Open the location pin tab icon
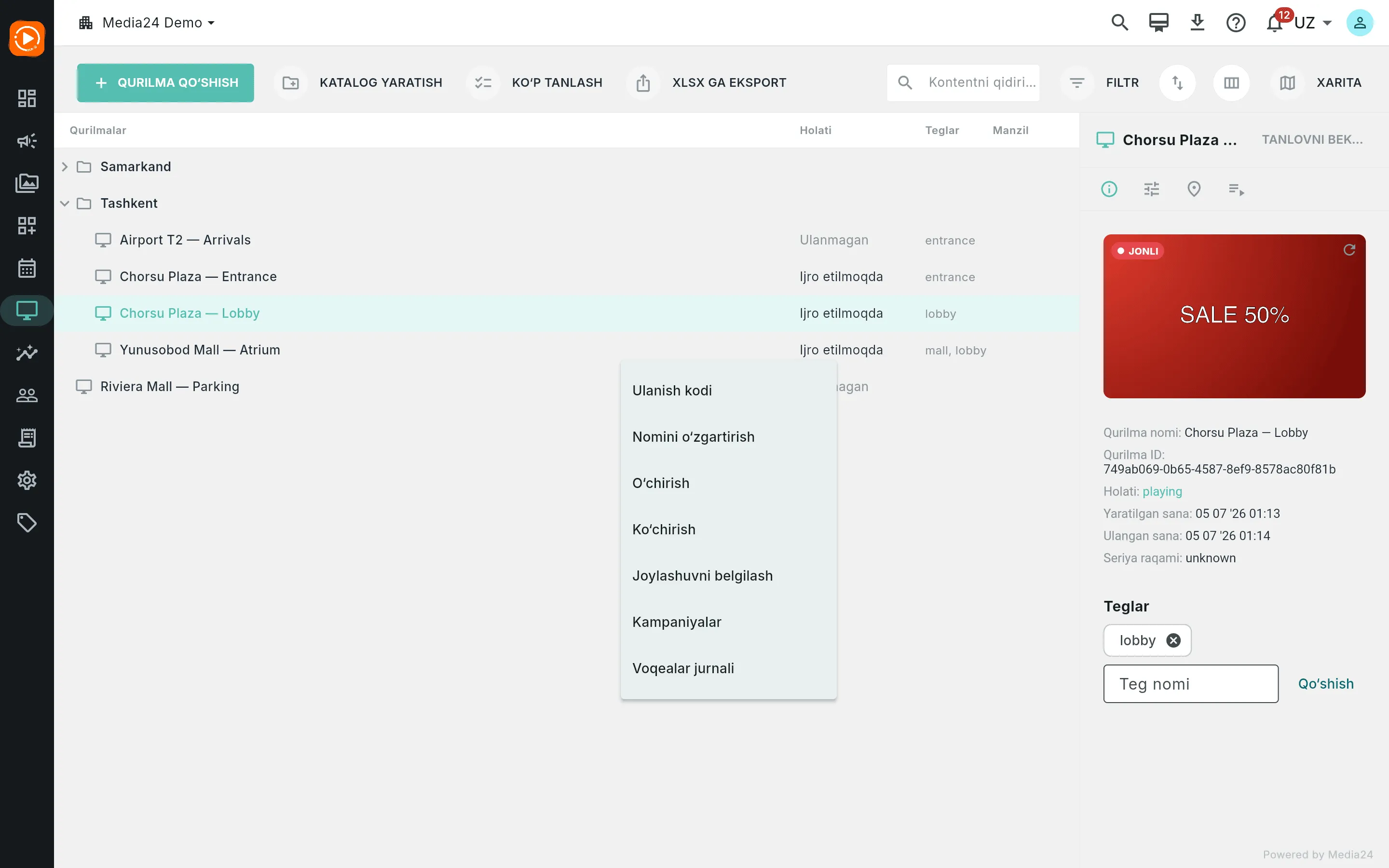Screen dimensions: 1389x868 click(1194, 189)
